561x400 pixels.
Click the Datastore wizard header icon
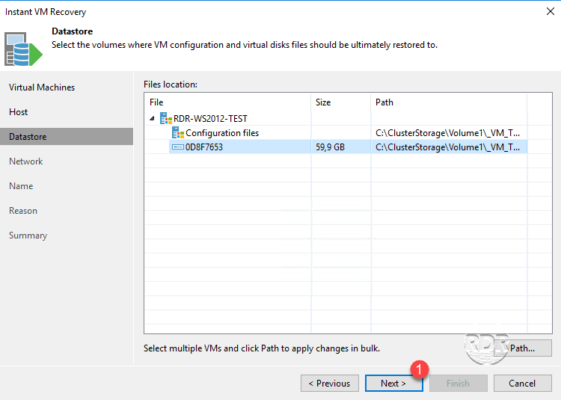pyautogui.click(x=23, y=49)
